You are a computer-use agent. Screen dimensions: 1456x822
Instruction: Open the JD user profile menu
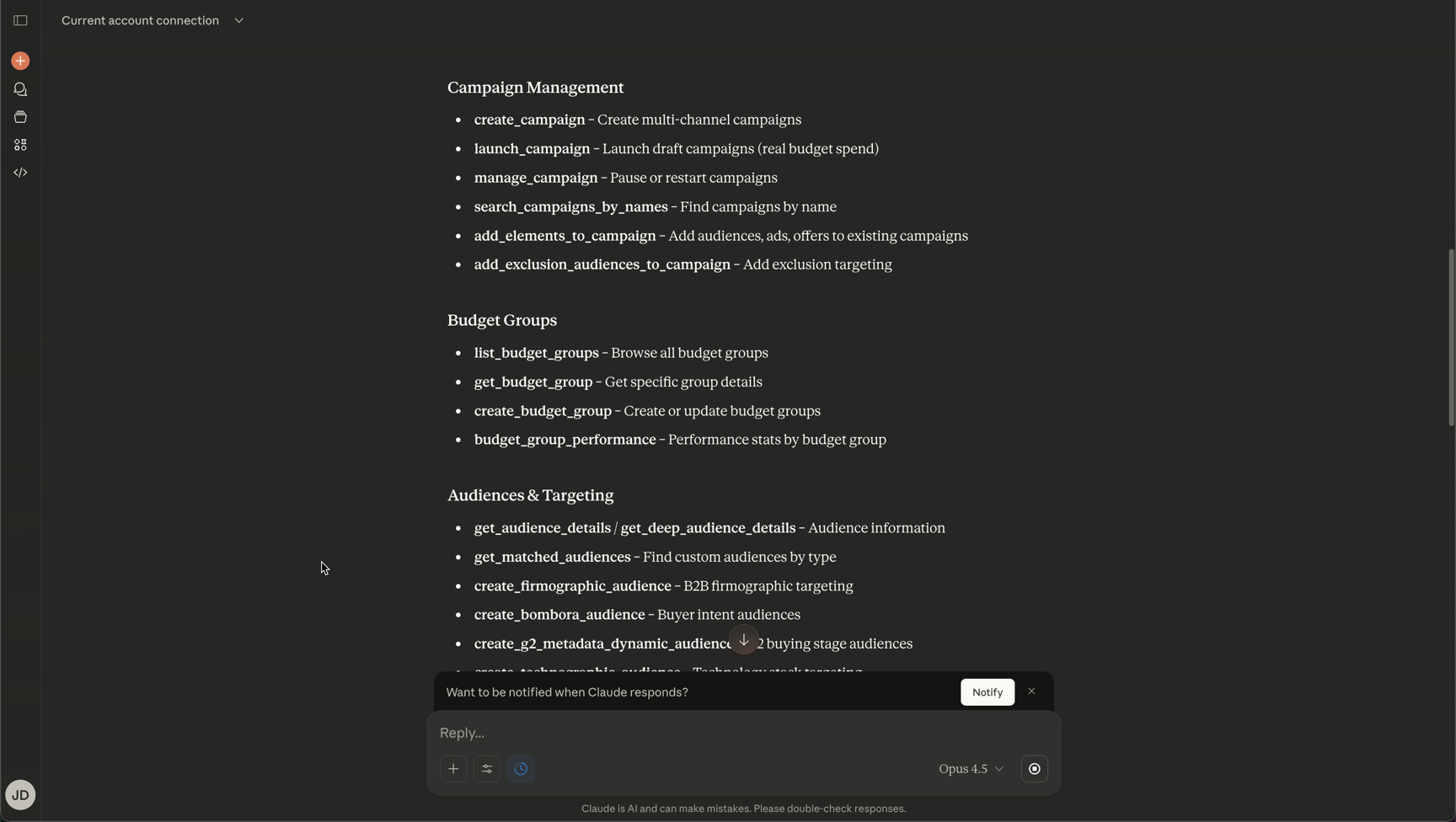click(20, 795)
